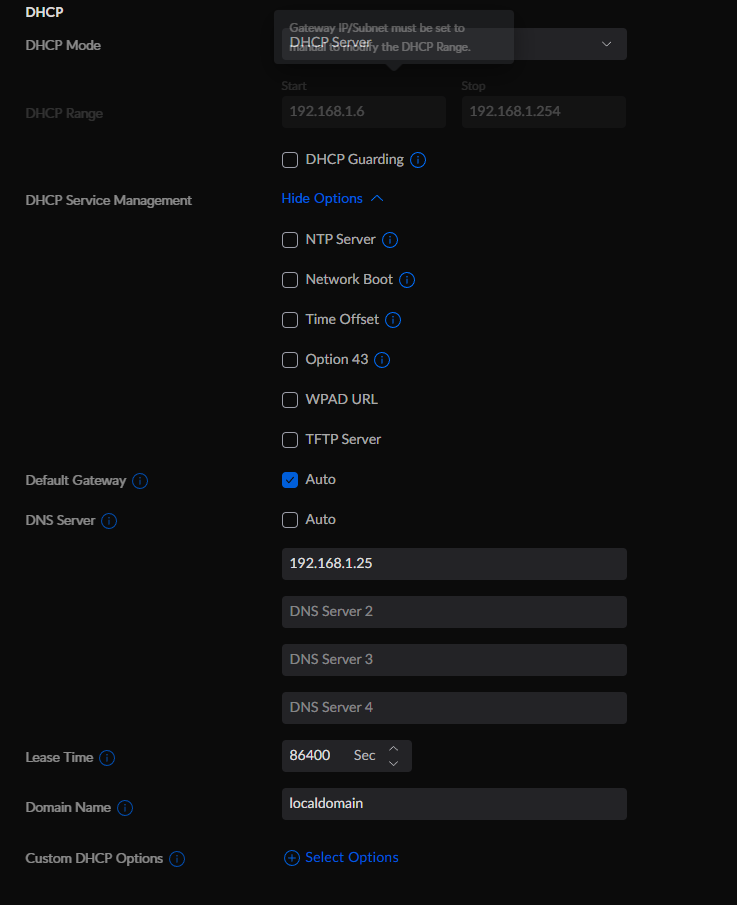
Task: Toggle the Option 43 checkbox
Action: click(x=290, y=360)
